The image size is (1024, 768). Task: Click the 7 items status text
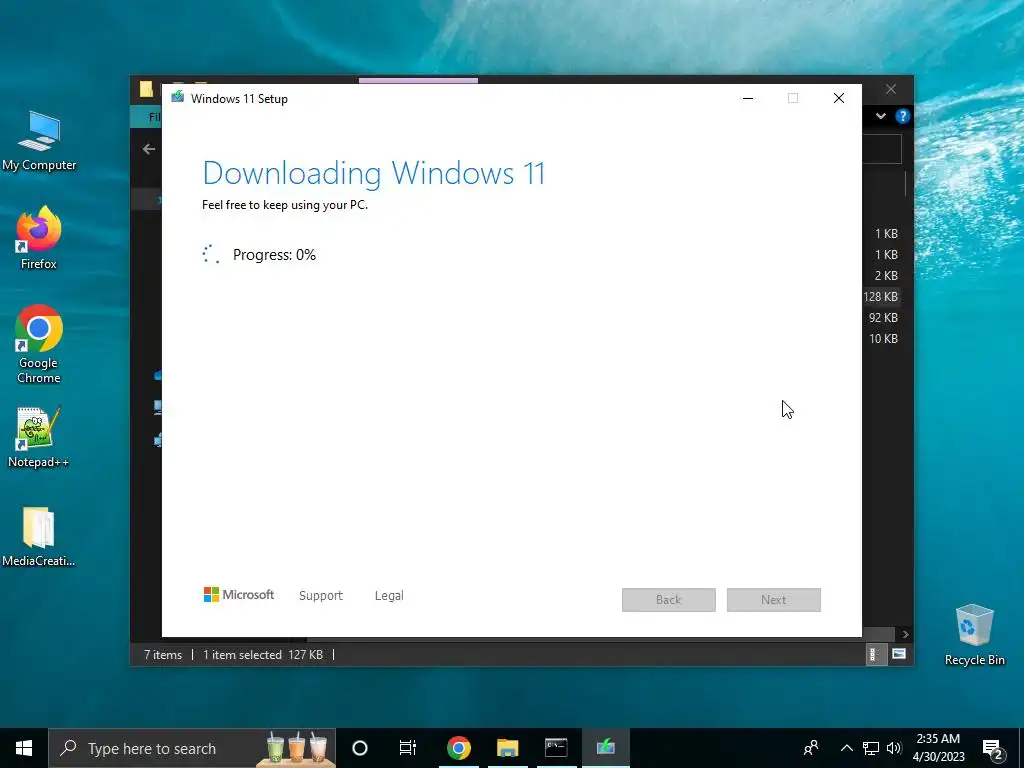pos(163,654)
